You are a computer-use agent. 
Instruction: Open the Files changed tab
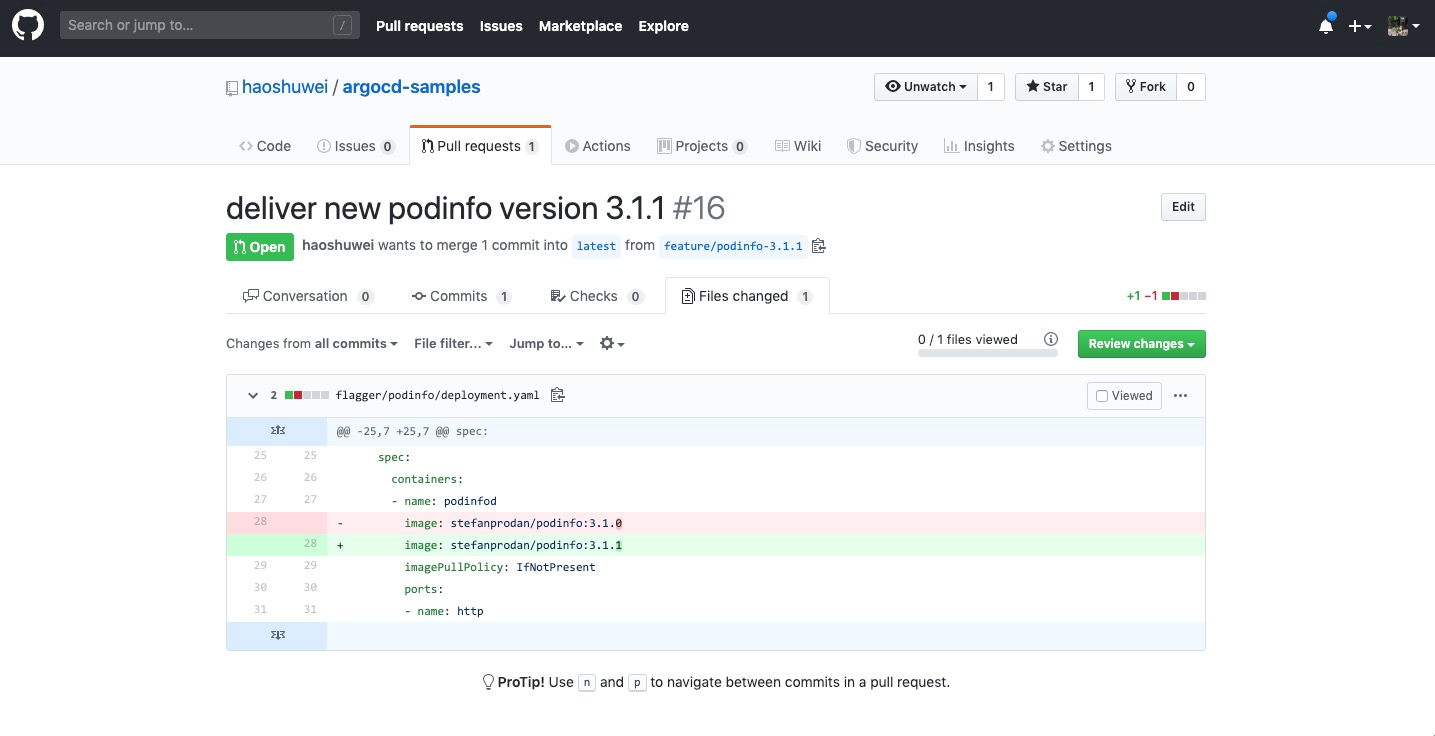(x=747, y=296)
